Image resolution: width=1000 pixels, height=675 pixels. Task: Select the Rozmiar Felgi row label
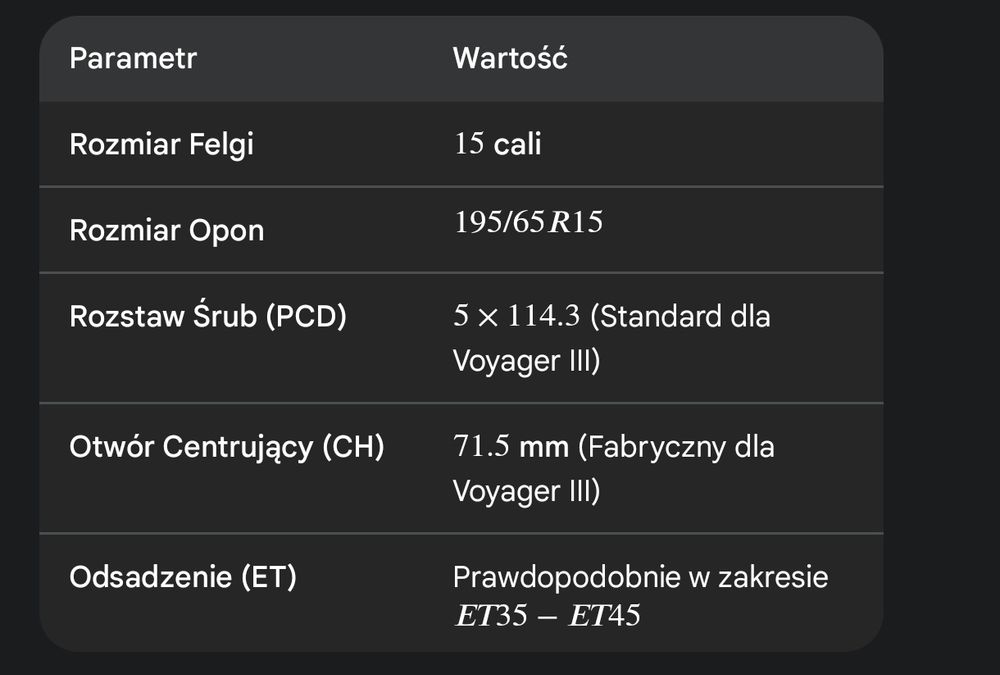coord(161,144)
